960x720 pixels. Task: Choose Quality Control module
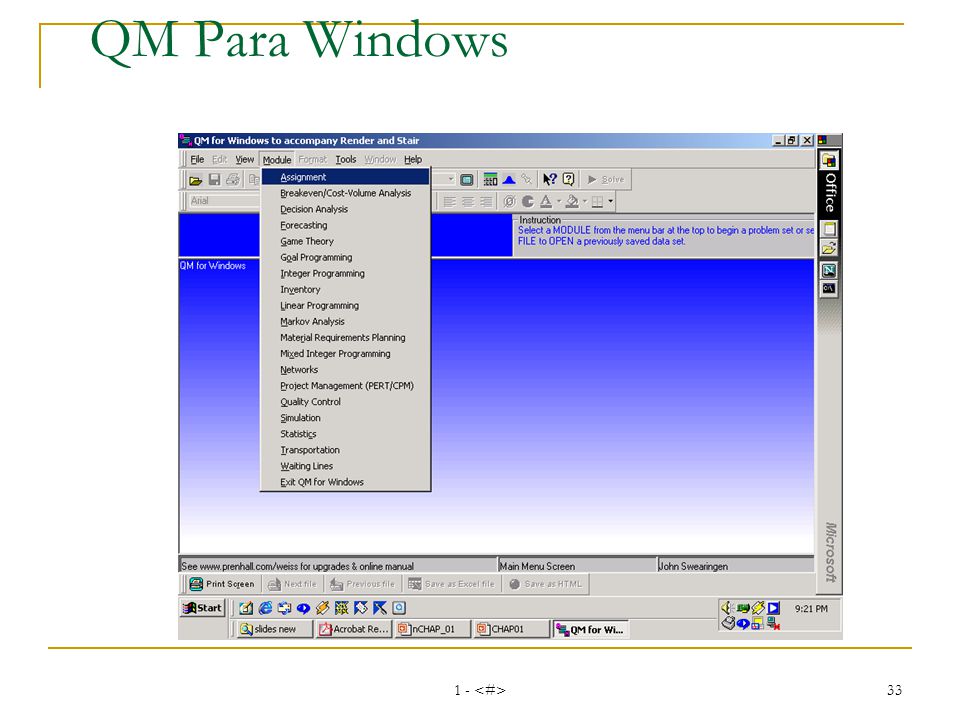coord(345,402)
